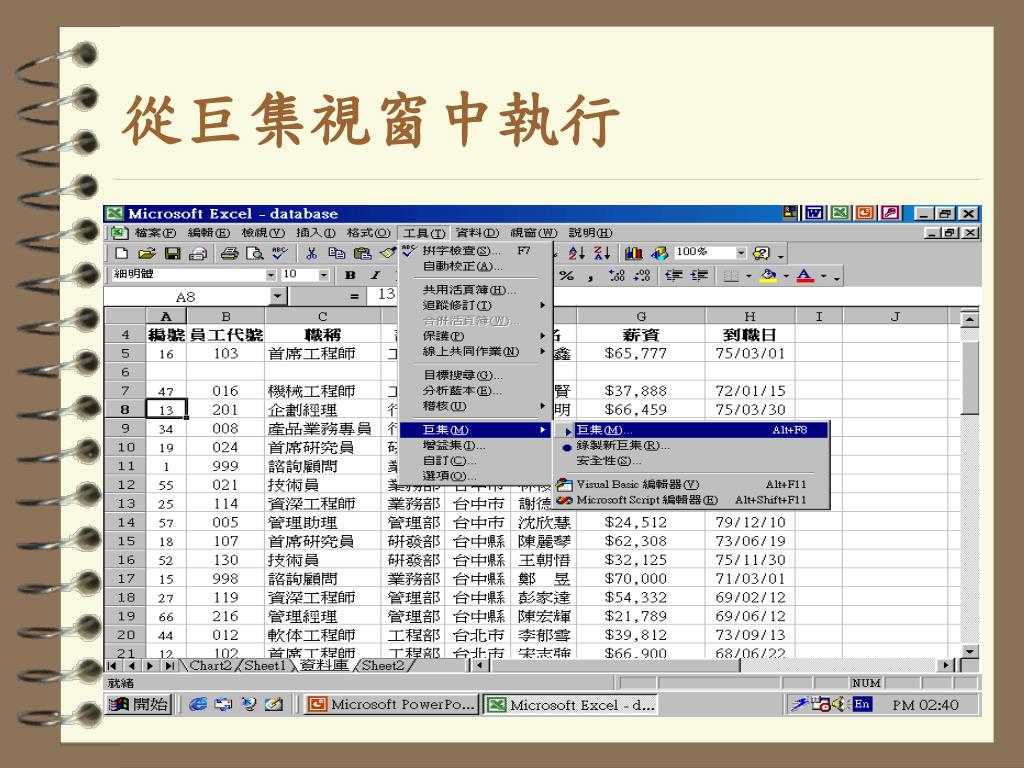The width and height of the screenshot is (1024, 768).
Task: Open the 檔案 menu
Action: click(155, 232)
